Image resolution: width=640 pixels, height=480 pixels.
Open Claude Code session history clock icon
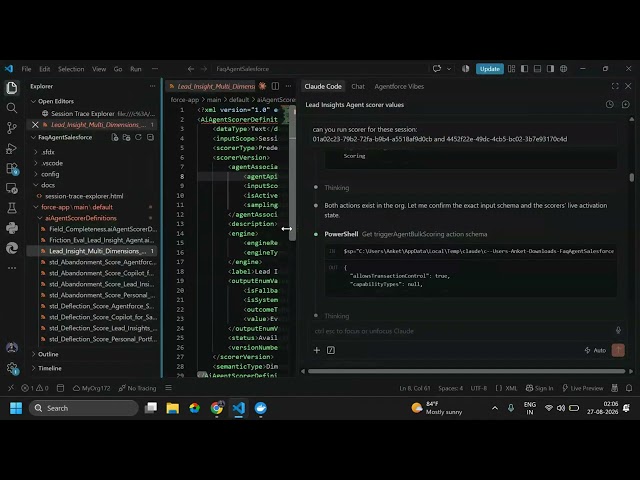[610, 104]
